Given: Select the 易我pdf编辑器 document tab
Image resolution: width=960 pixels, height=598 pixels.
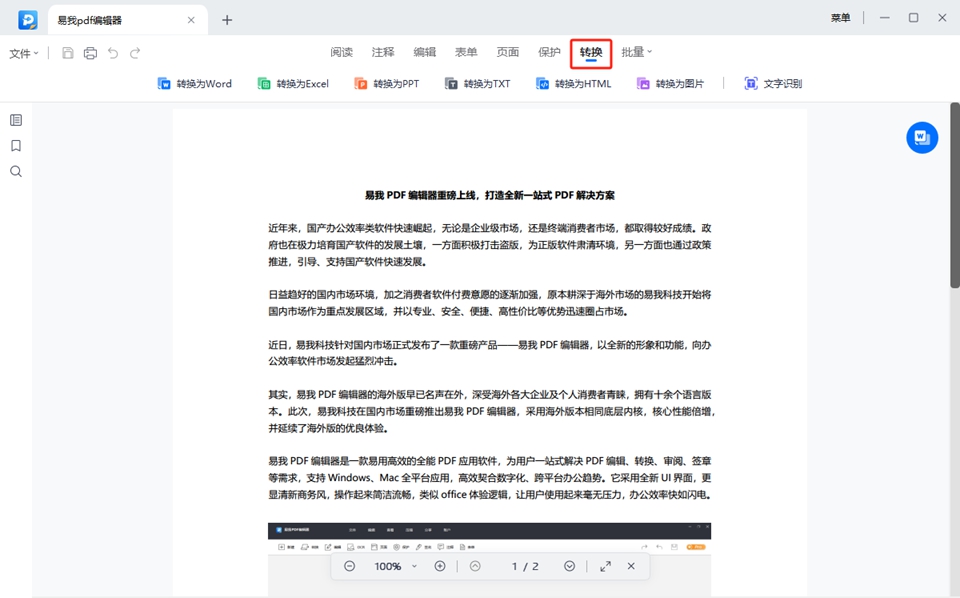Looking at the screenshot, I should [x=127, y=20].
